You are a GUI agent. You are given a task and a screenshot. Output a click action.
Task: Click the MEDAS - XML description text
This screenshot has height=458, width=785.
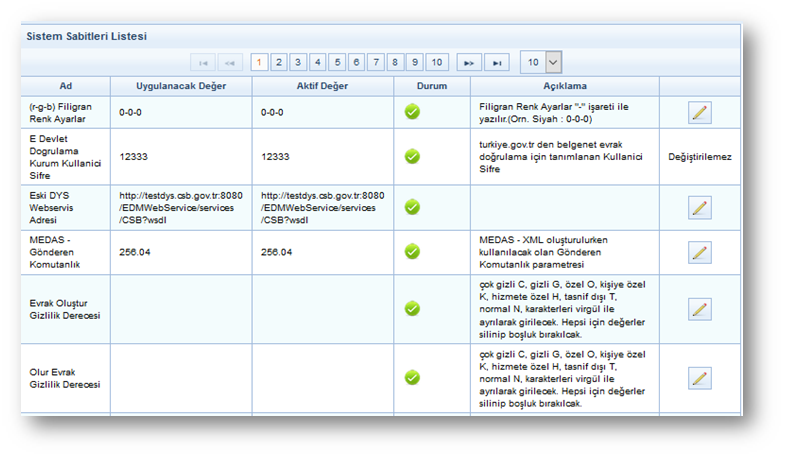[543, 252]
